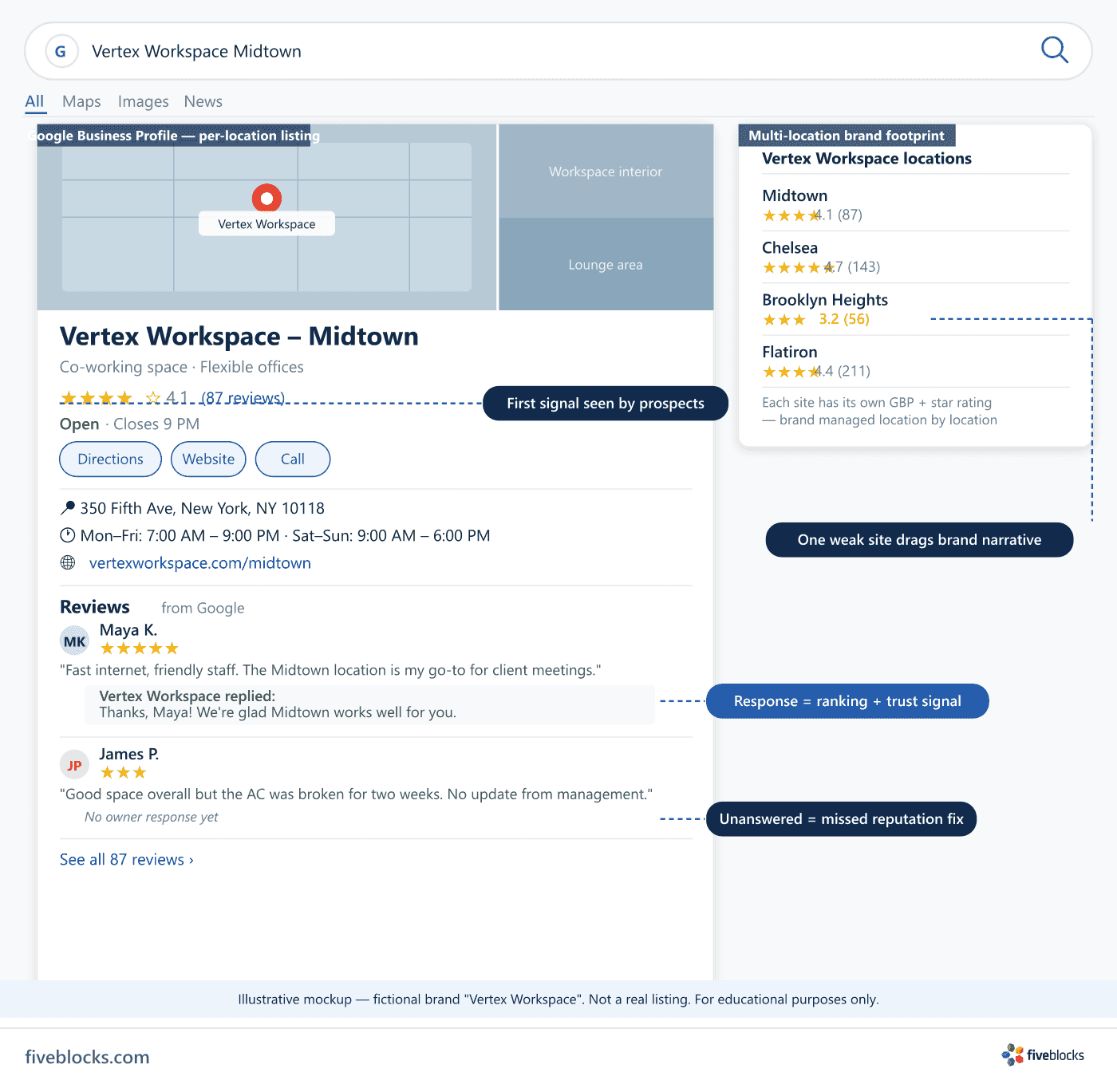The height and width of the screenshot is (1092, 1117).
Task: Click reviewer name Maya K.
Action: pyautogui.click(x=128, y=629)
